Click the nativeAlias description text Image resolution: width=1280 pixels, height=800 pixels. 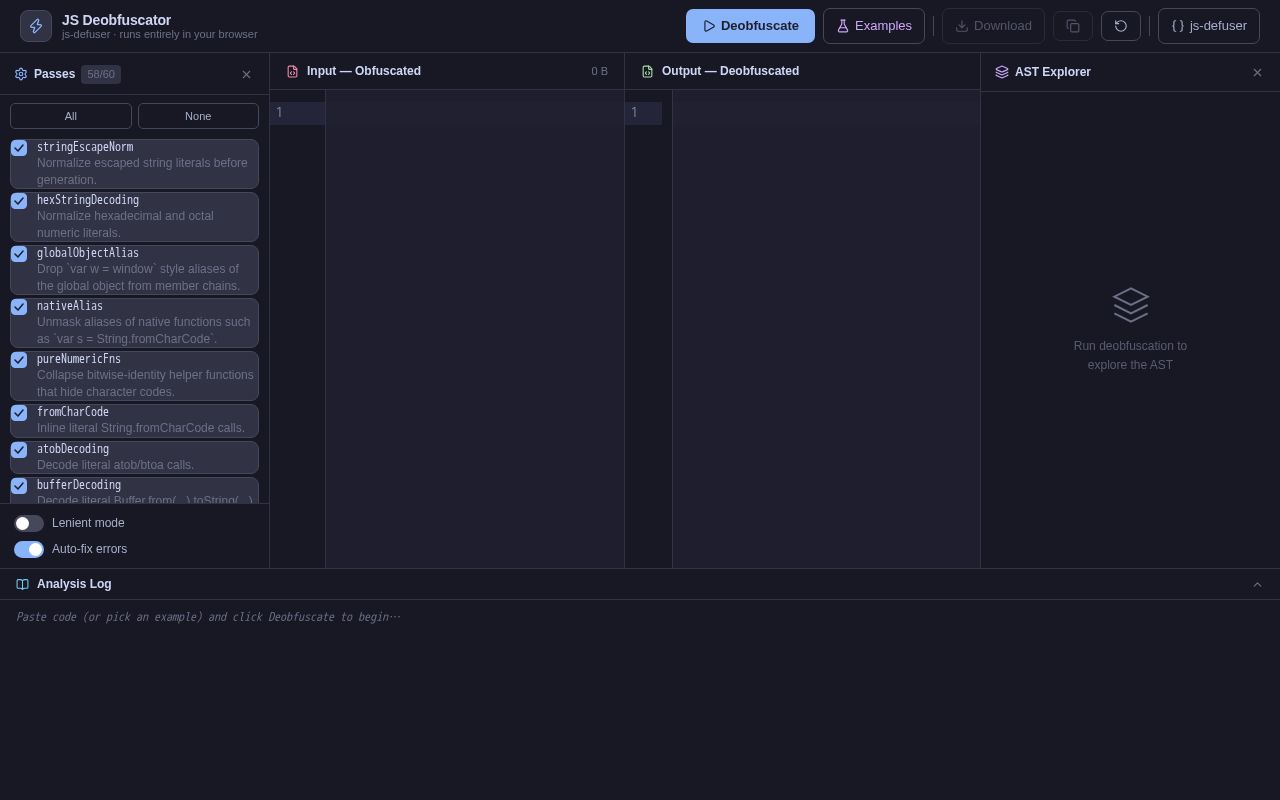click(x=144, y=330)
